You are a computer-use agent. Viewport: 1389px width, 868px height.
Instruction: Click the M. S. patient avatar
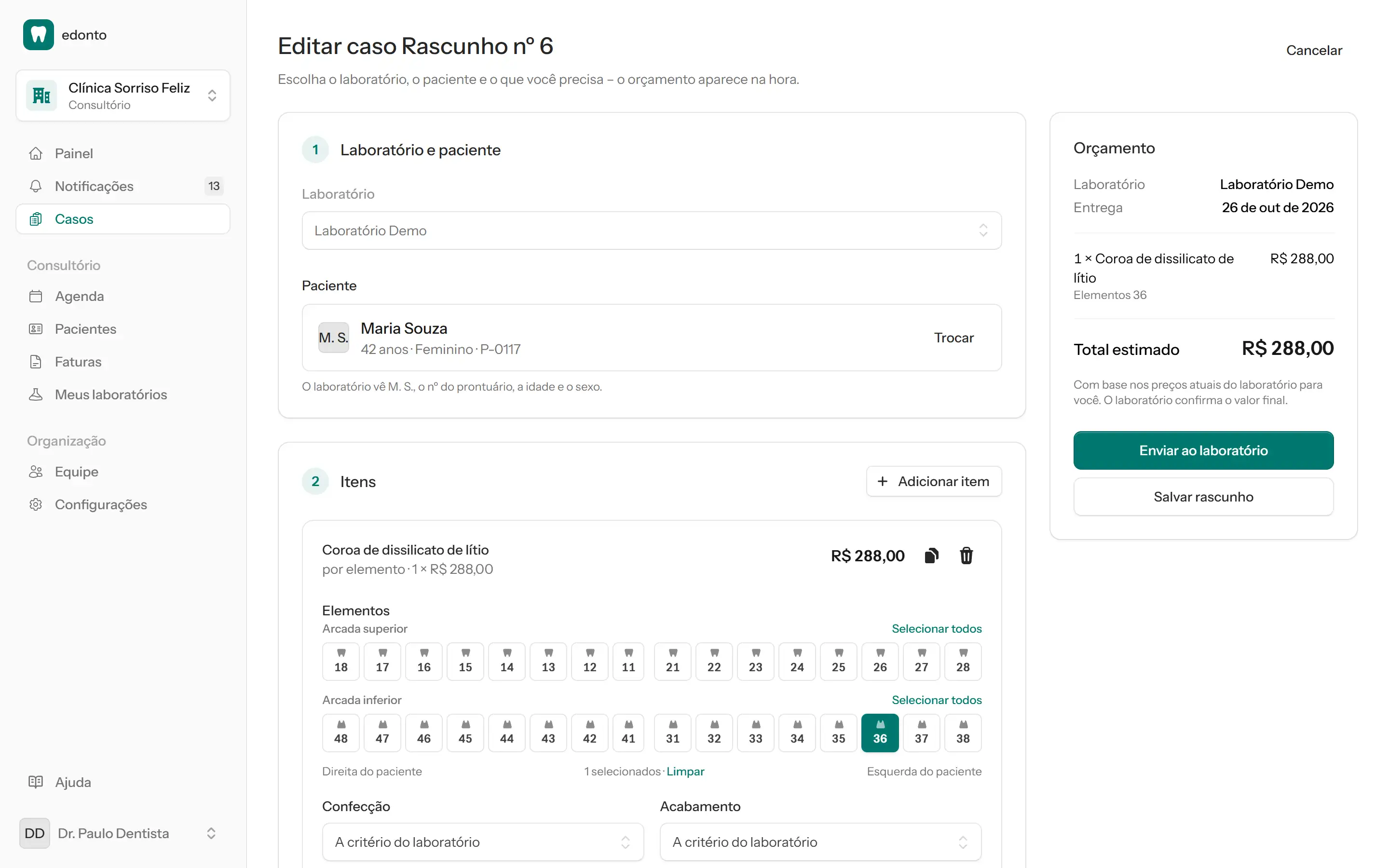333,338
